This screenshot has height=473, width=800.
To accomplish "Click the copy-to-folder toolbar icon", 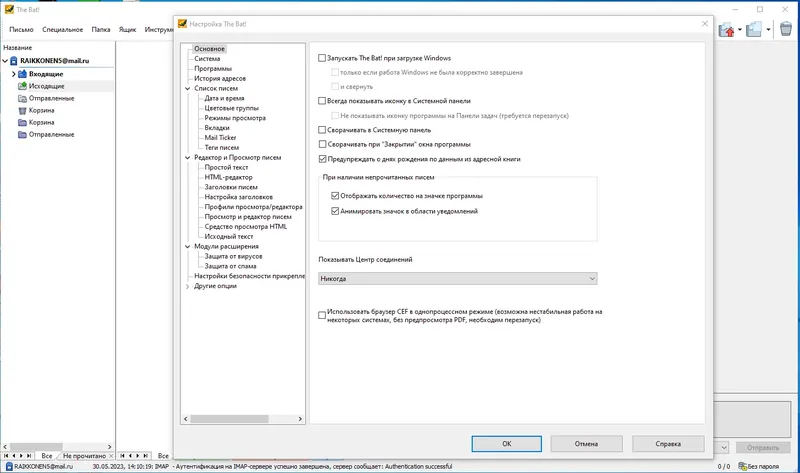I will [754, 30].
